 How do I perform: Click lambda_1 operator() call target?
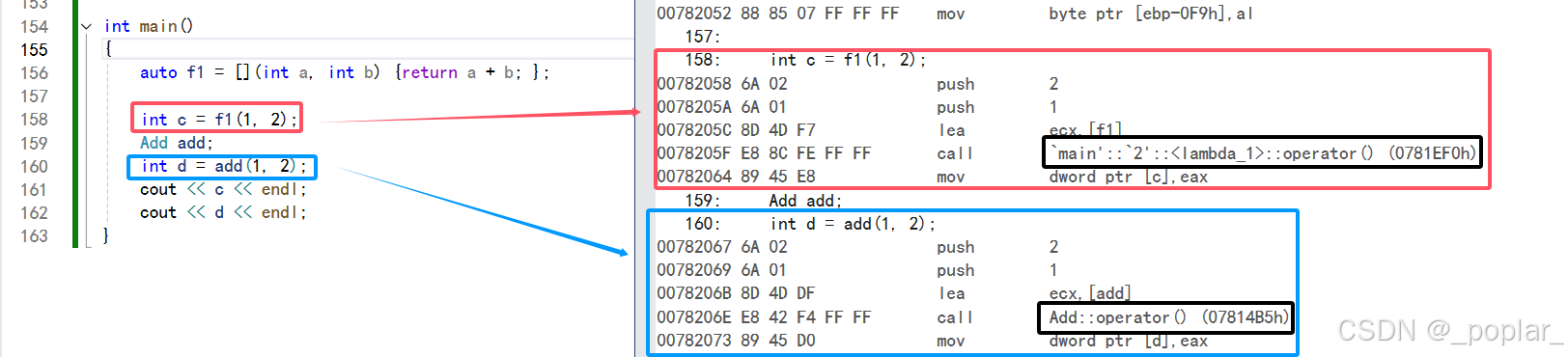1263,153
